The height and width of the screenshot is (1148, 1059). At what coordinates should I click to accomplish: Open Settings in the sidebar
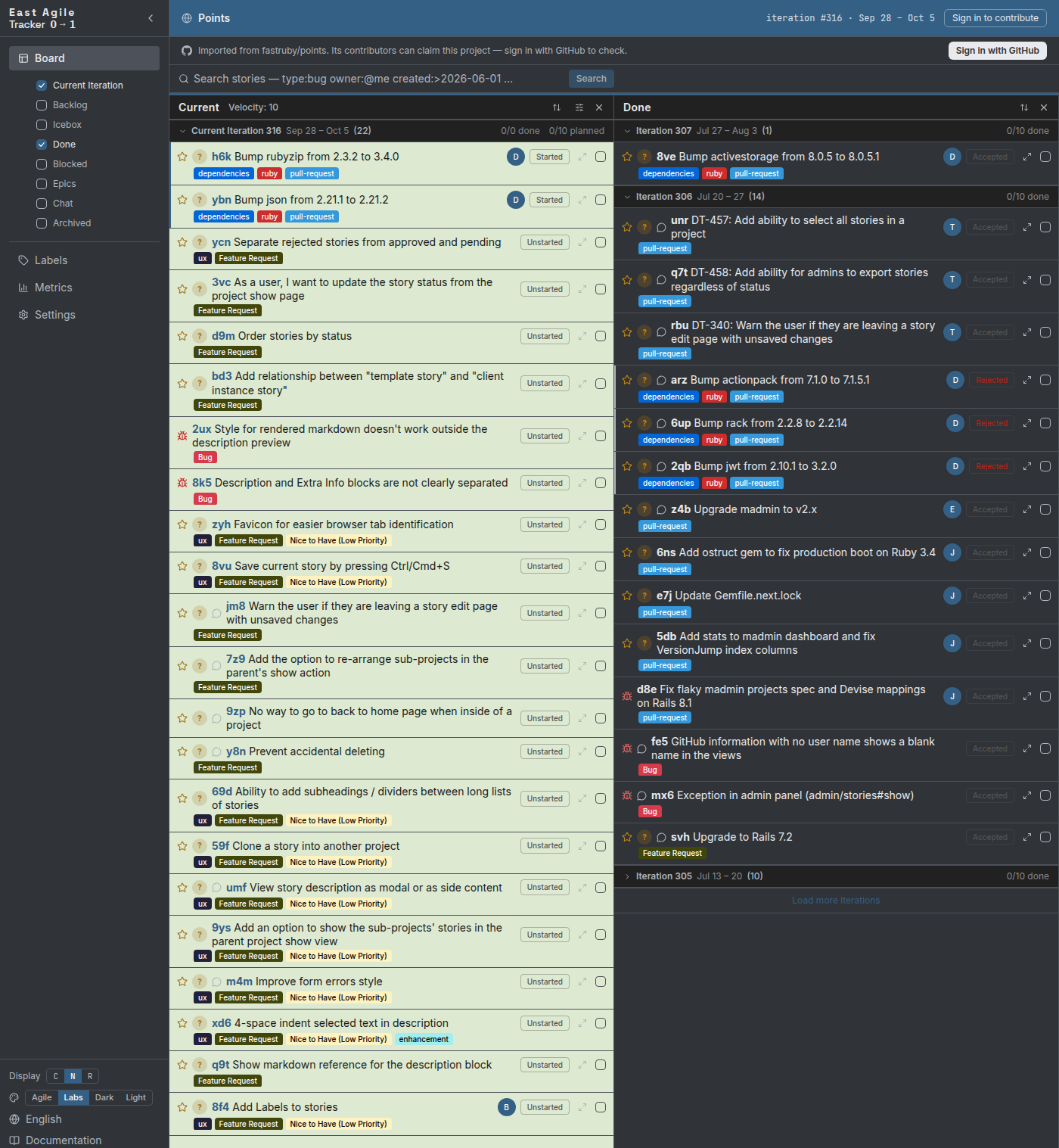click(84, 315)
